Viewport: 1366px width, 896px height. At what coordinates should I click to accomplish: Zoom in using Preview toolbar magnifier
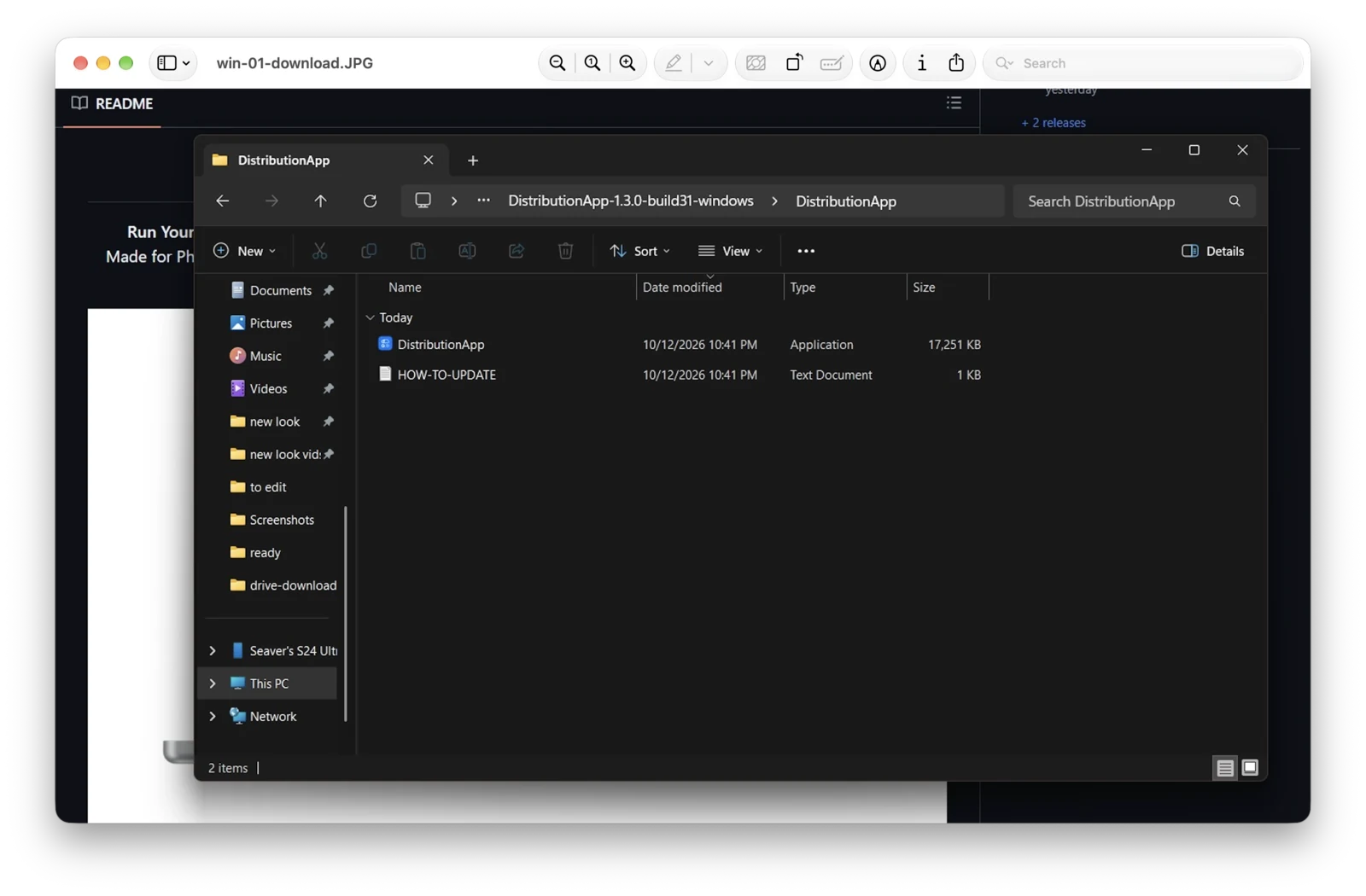628,63
